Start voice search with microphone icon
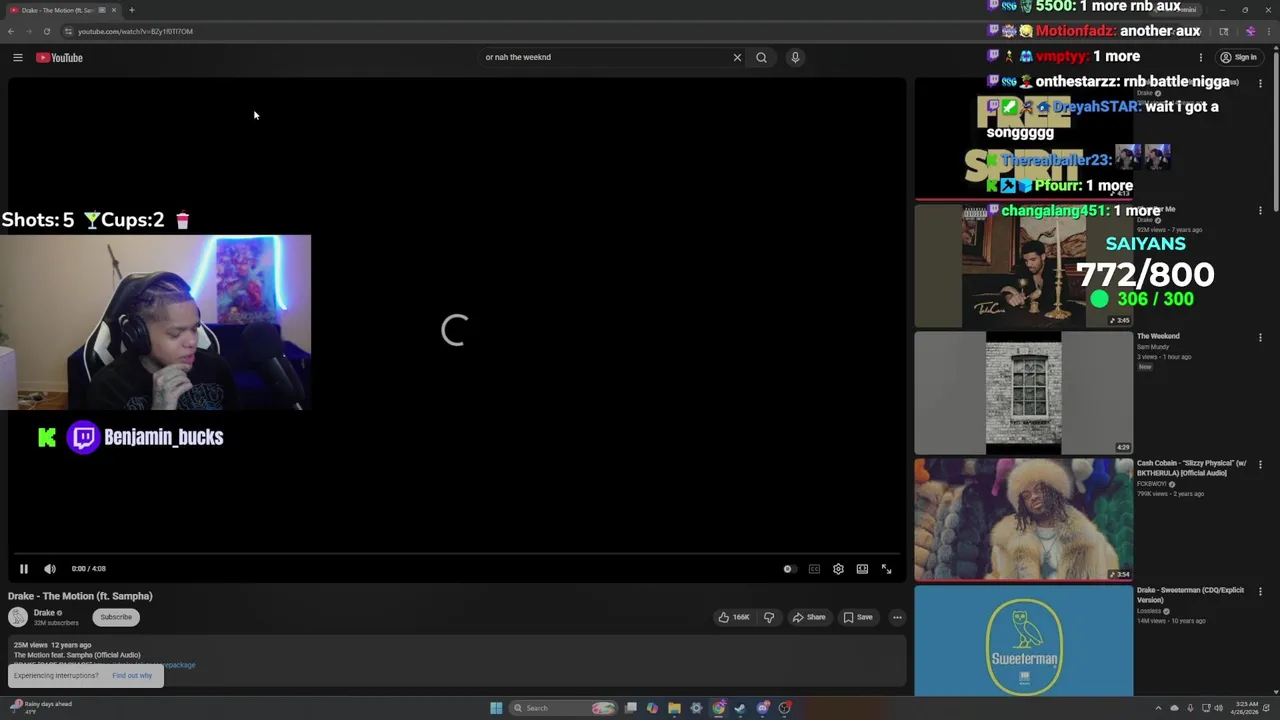1280x720 pixels. pos(795,57)
